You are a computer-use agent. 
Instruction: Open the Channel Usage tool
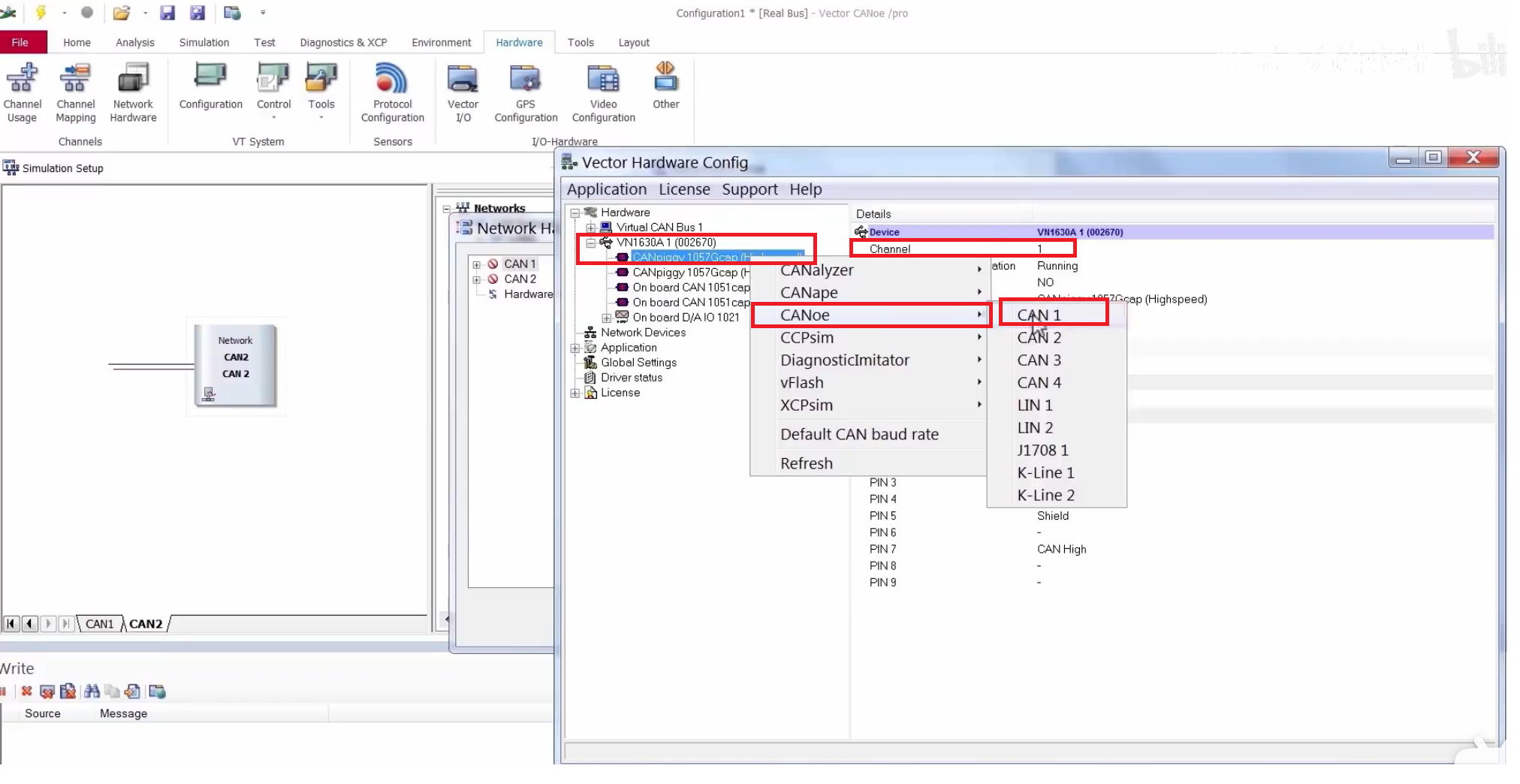pyautogui.click(x=23, y=92)
